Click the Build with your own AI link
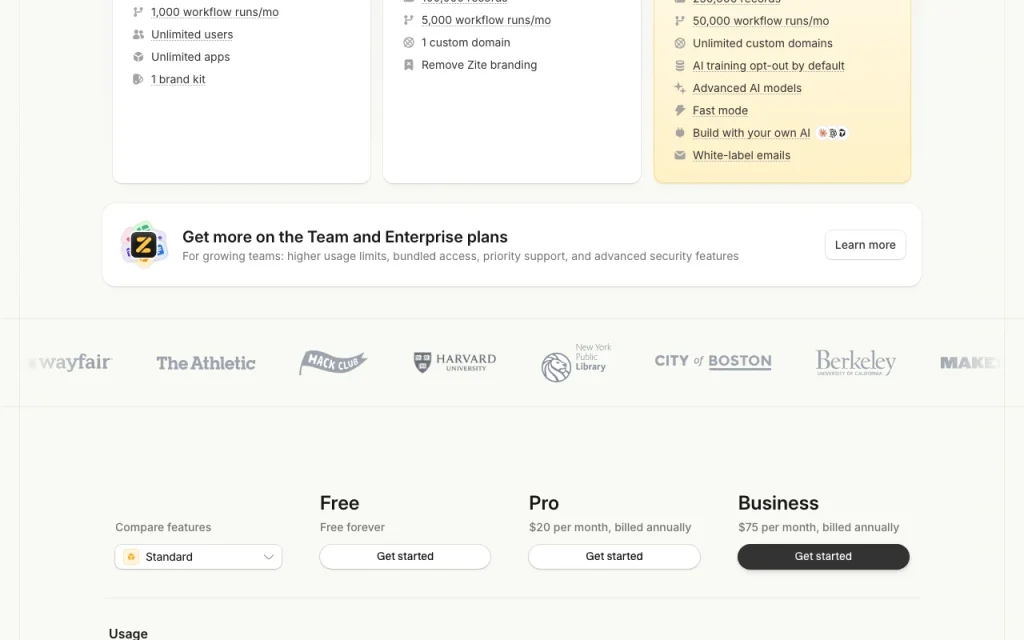 pyautogui.click(x=751, y=133)
